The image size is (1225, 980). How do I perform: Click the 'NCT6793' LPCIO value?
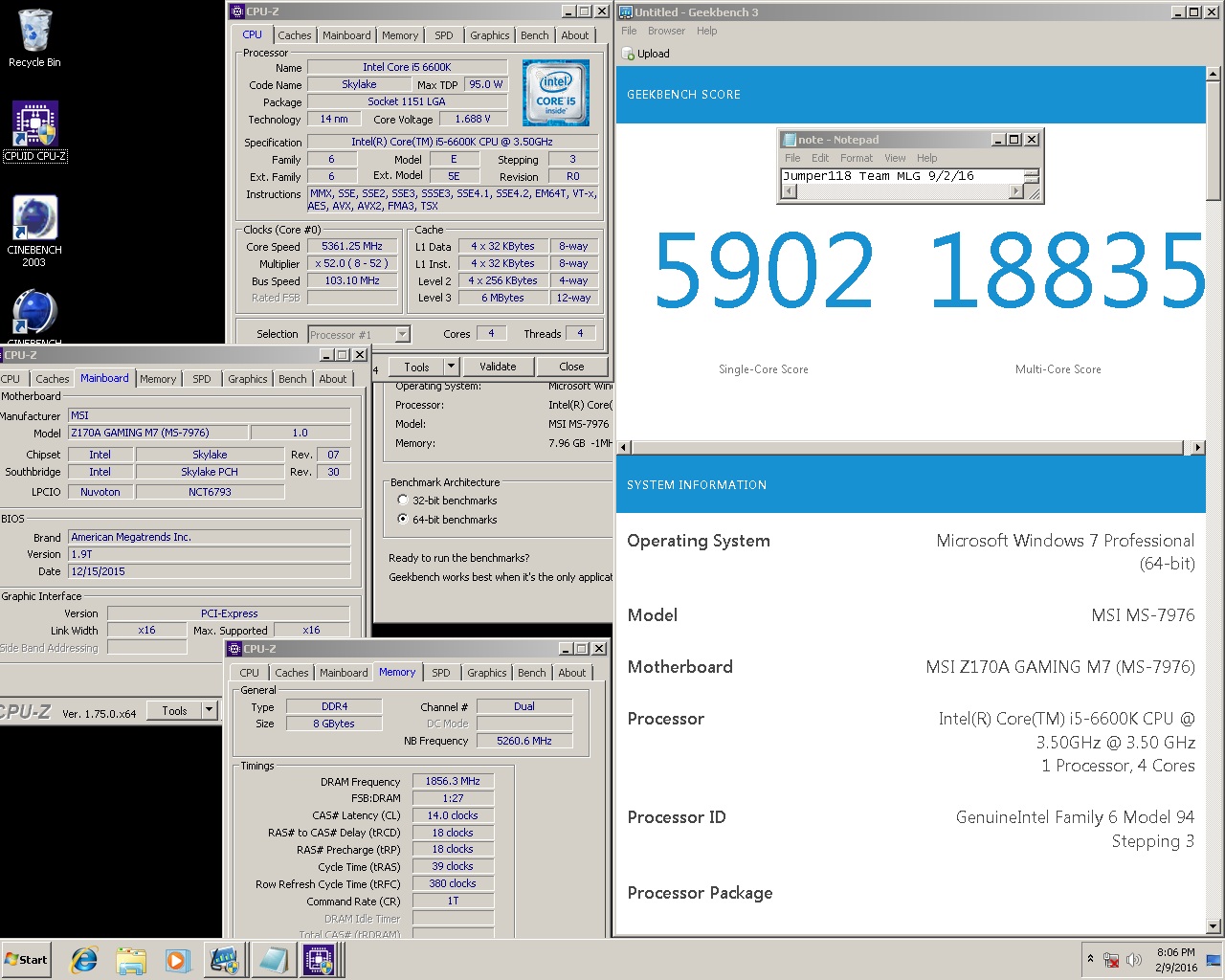point(210,492)
